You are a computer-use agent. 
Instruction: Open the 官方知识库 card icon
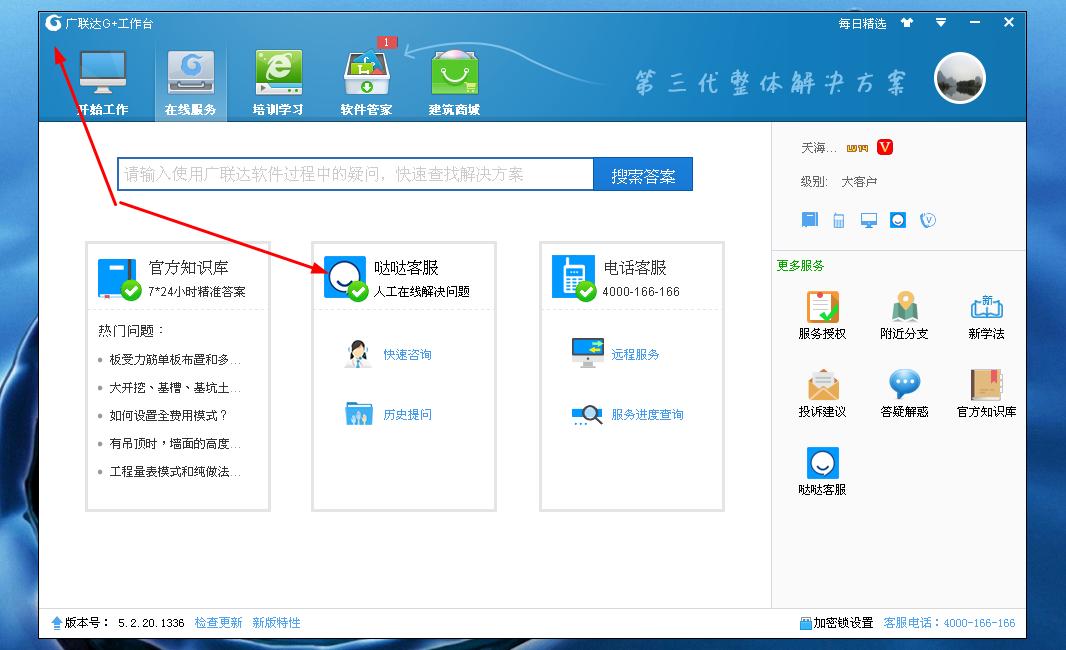point(118,277)
